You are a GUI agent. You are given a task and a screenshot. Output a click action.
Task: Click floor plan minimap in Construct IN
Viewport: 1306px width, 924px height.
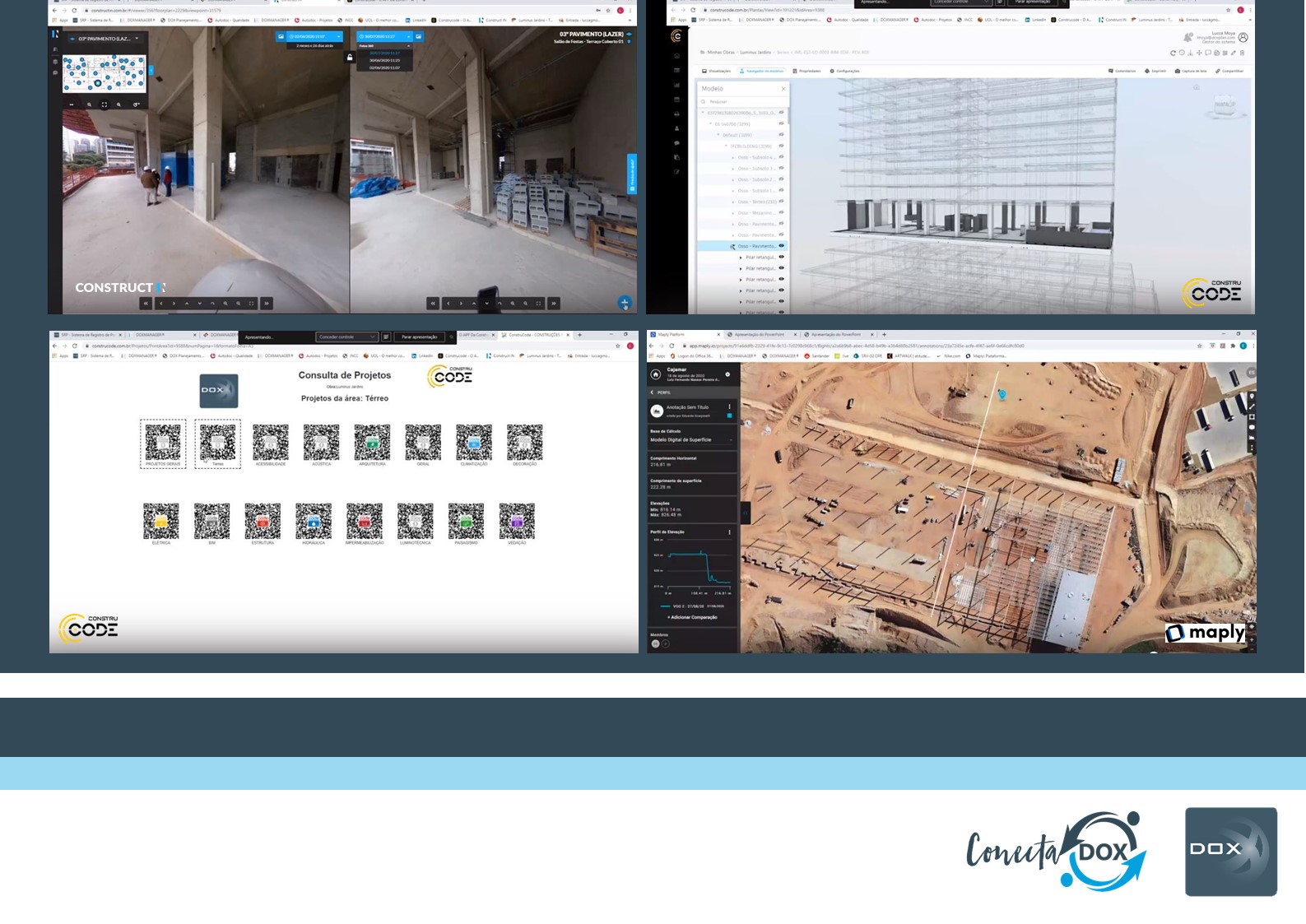(105, 72)
